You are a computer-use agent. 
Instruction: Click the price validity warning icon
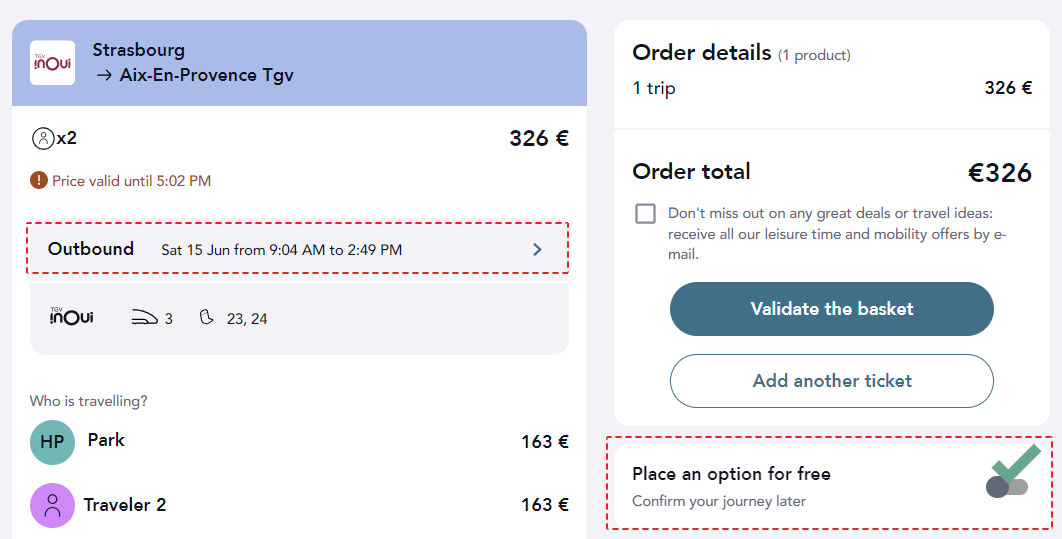pyautogui.click(x=39, y=180)
